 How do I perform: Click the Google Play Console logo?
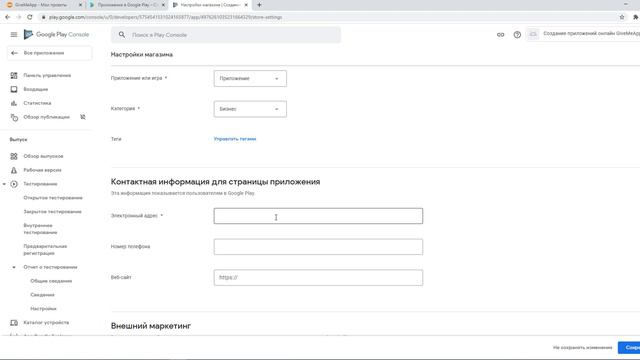coord(56,35)
